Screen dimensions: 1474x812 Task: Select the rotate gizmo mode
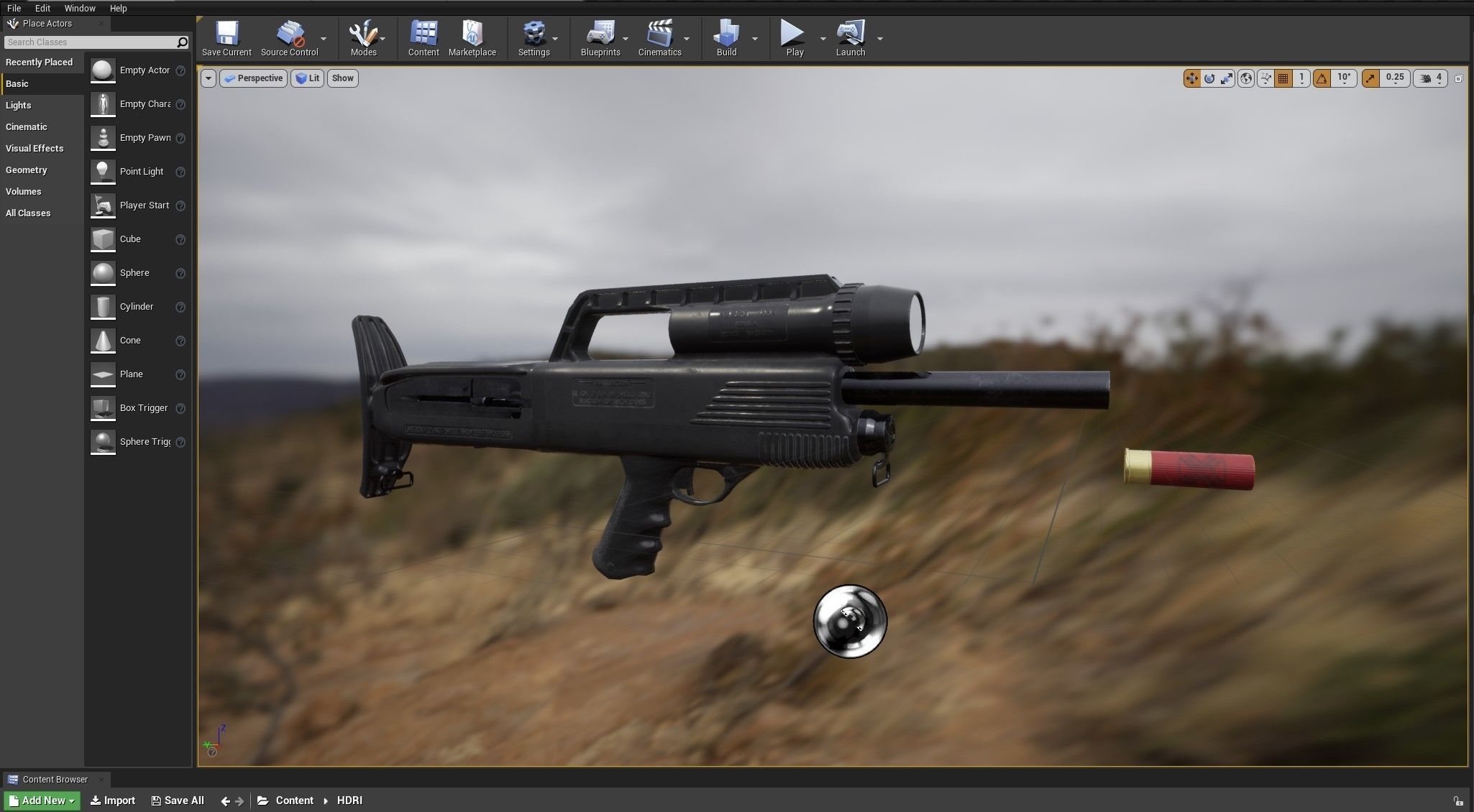1209,78
